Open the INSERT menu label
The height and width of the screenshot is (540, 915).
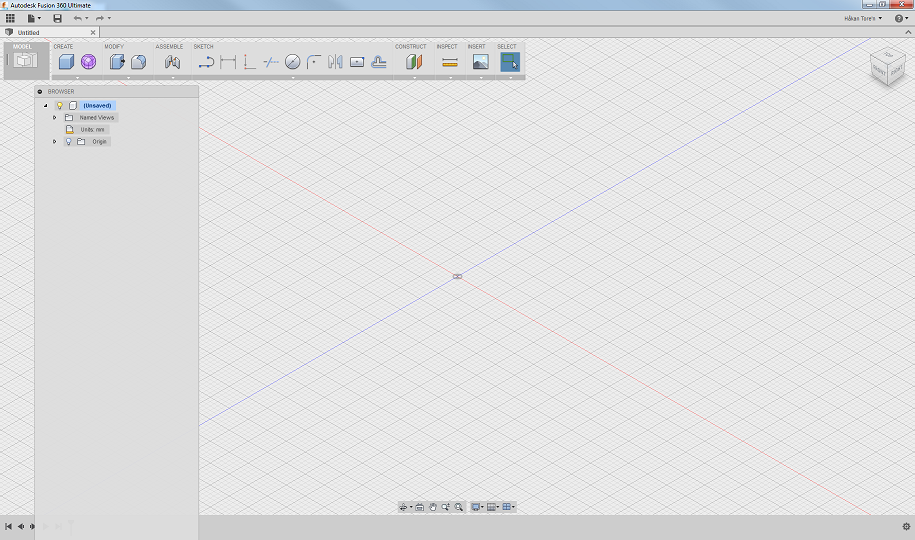tap(476, 47)
